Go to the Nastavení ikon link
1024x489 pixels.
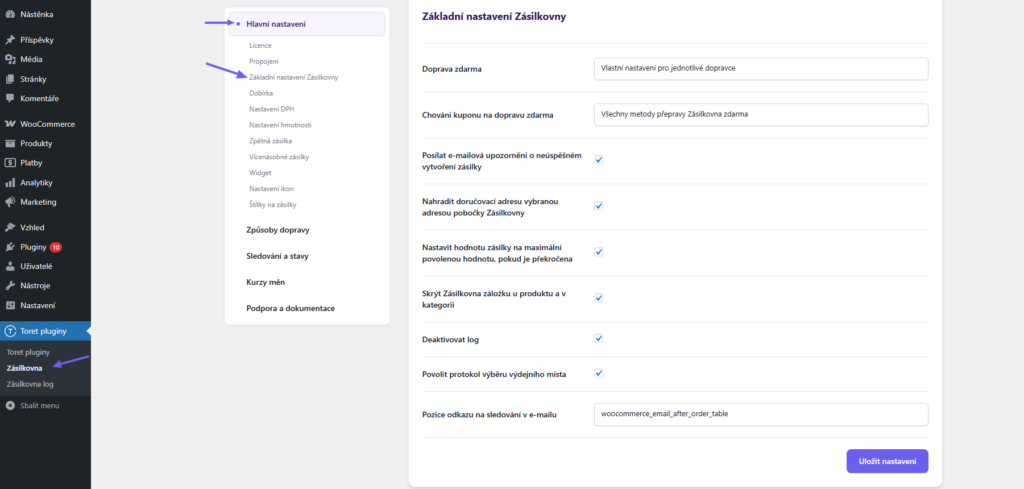(271, 189)
